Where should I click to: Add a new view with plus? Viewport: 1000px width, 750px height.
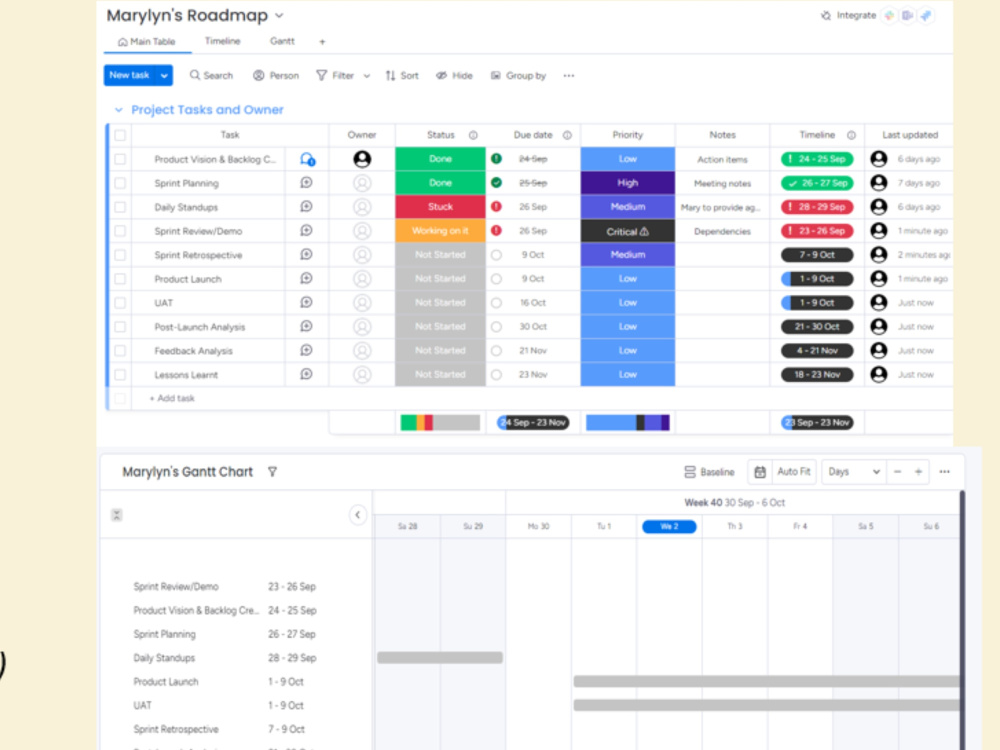point(322,42)
